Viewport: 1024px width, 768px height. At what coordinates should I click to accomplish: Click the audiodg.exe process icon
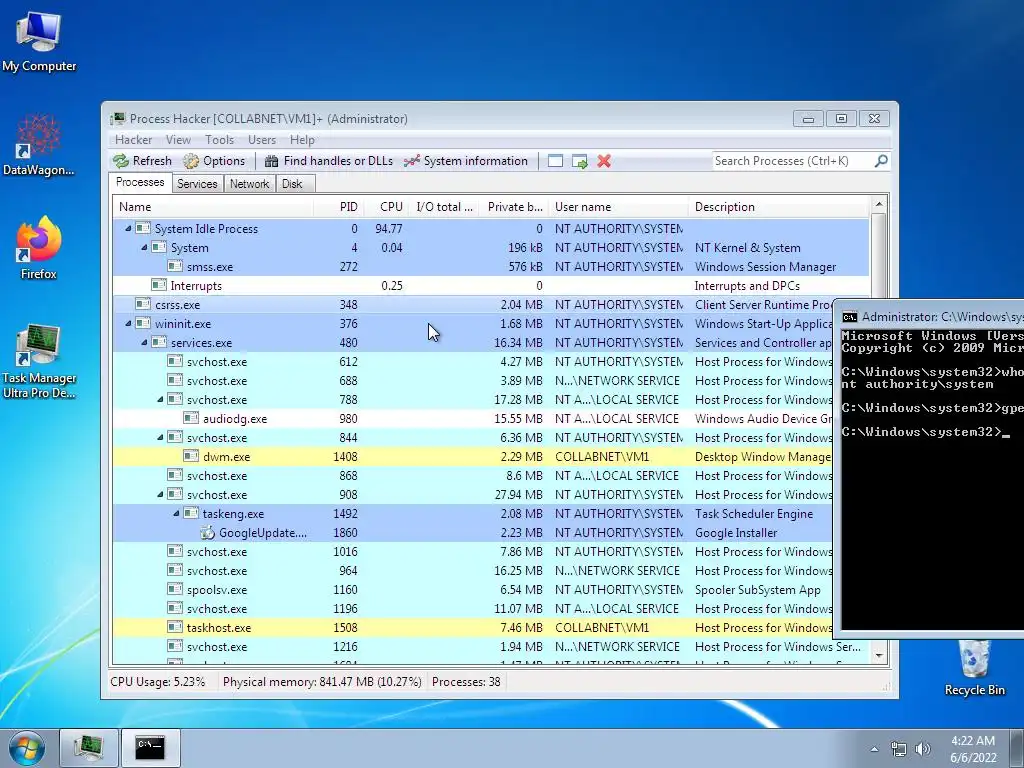click(x=191, y=418)
